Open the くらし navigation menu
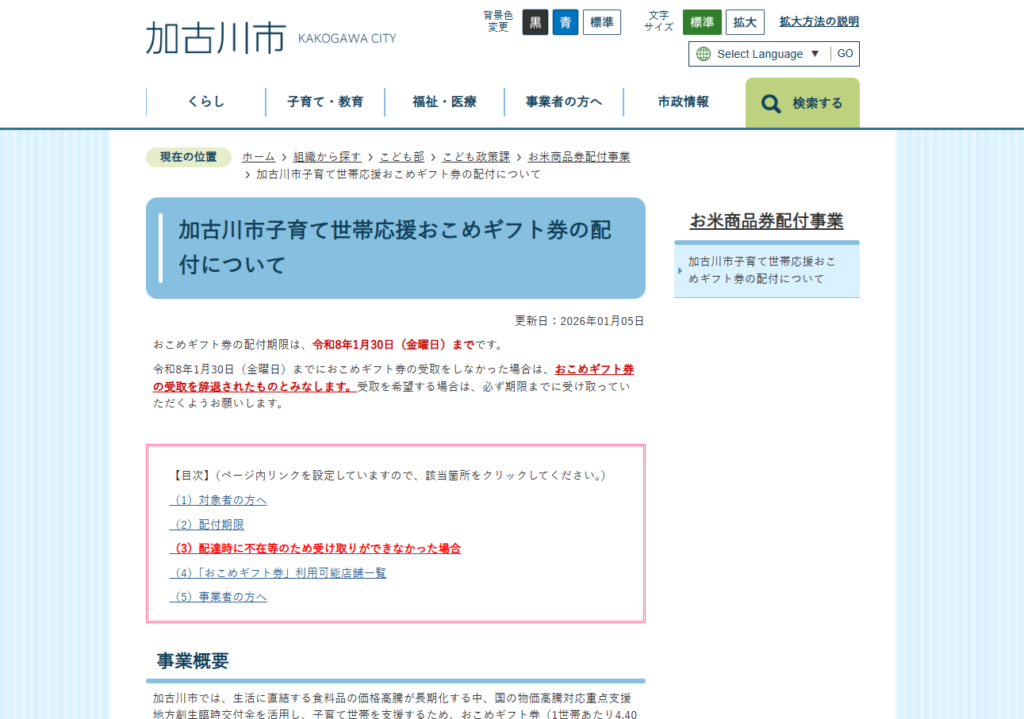The width and height of the screenshot is (1024, 719). pyautogui.click(x=206, y=101)
